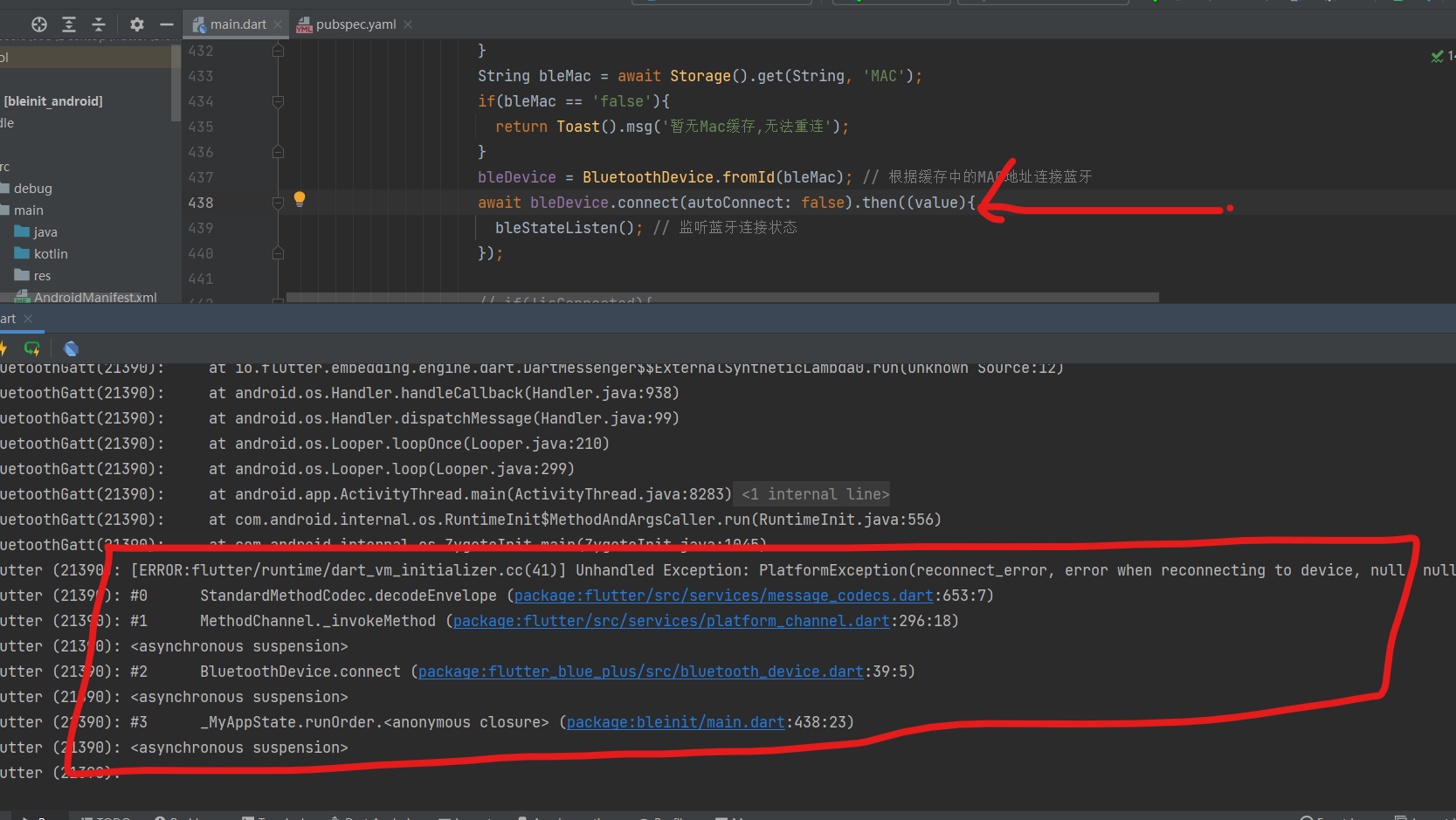Trigger hot restart with the green loop icon
Image resolution: width=1456 pixels, height=820 pixels.
pos(32,348)
